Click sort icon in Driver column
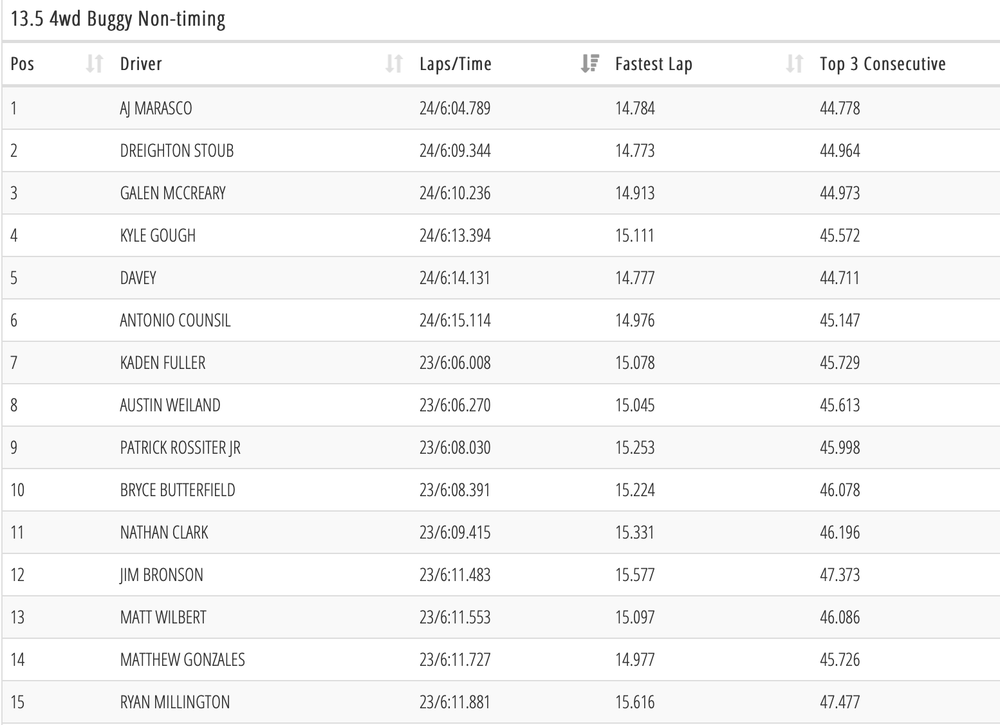 pos(394,64)
